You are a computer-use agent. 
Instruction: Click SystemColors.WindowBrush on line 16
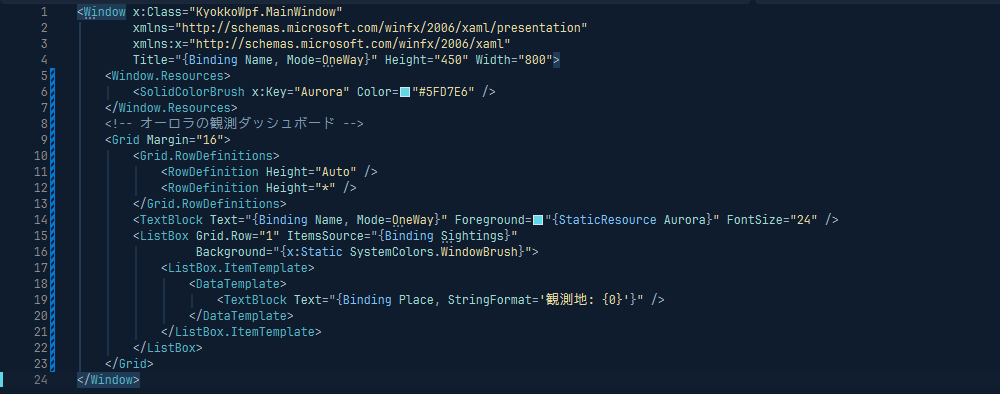click(434, 252)
